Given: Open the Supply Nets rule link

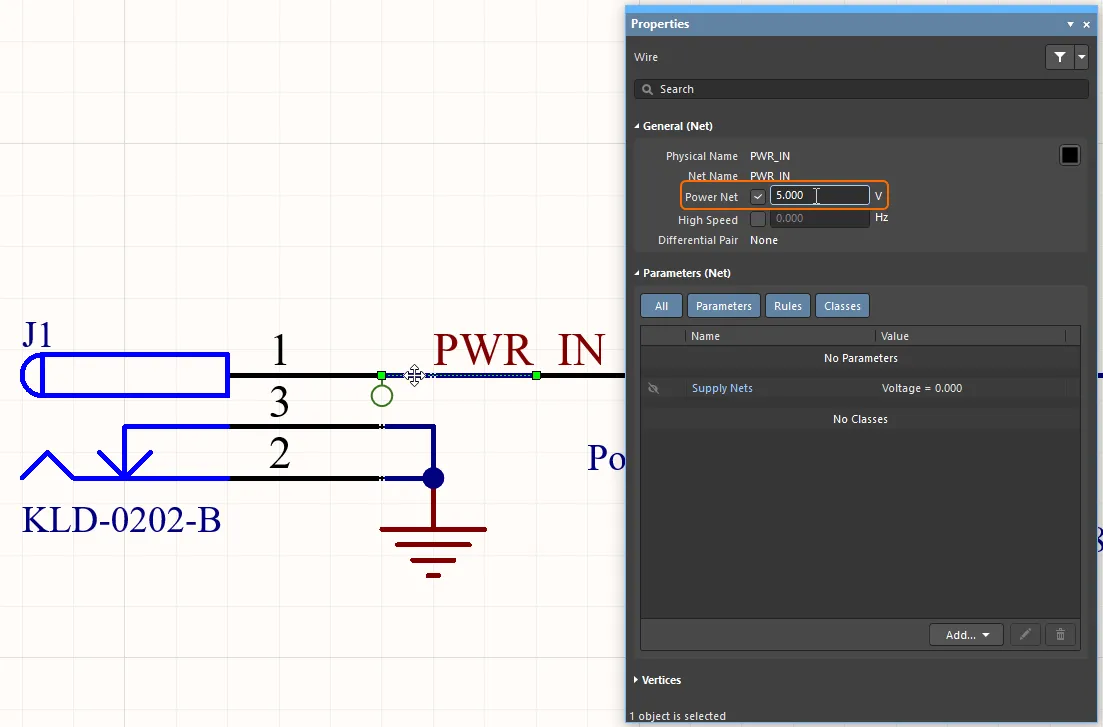Looking at the screenshot, I should coord(722,388).
